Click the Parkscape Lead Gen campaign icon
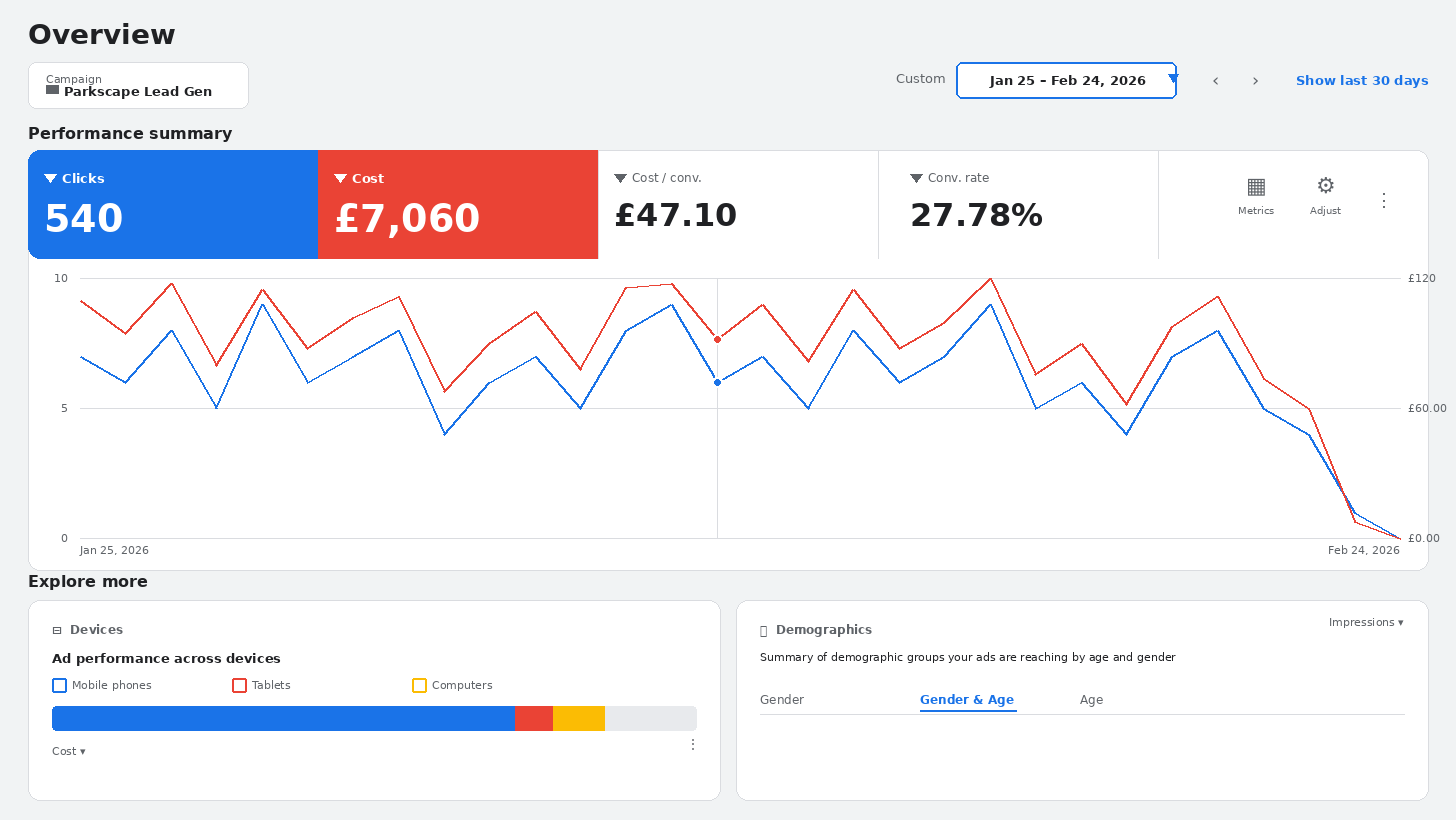Screen dimensions: 1456x820 tap(53, 90)
